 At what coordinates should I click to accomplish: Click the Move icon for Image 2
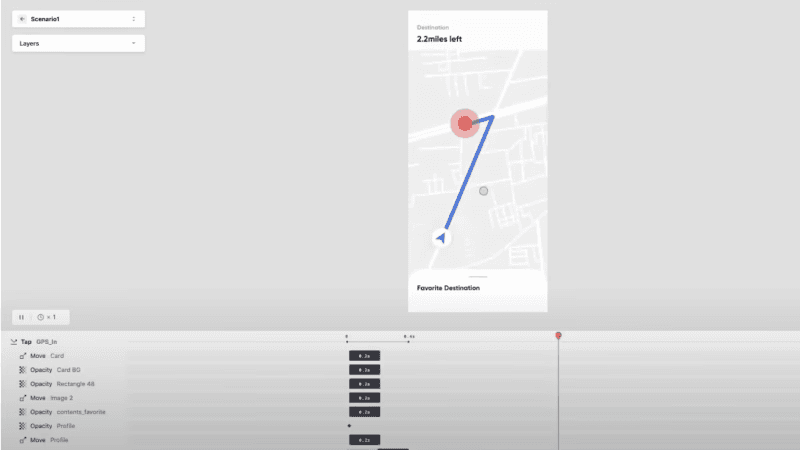click(22, 398)
